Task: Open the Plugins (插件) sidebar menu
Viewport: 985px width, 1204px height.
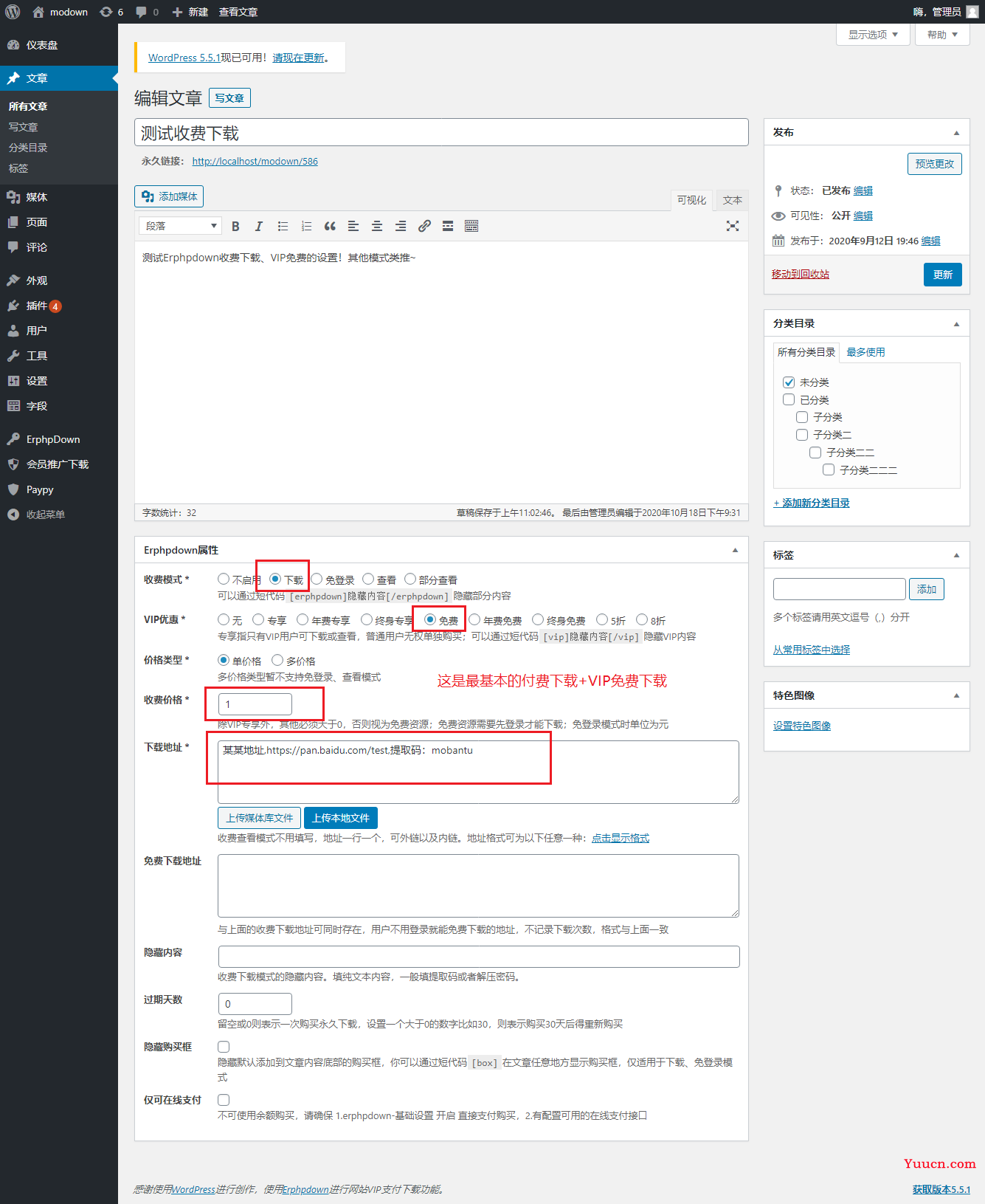Action: click(x=59, y=306)
